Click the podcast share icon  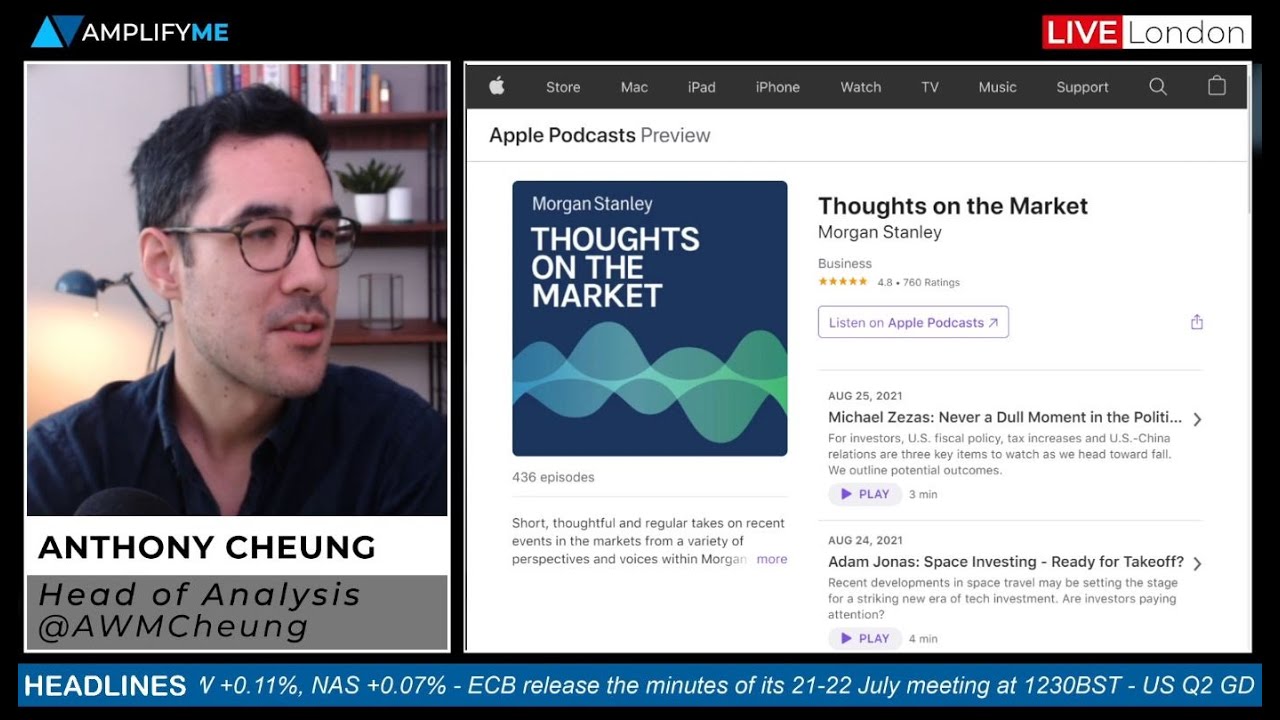coord(1197,322)
